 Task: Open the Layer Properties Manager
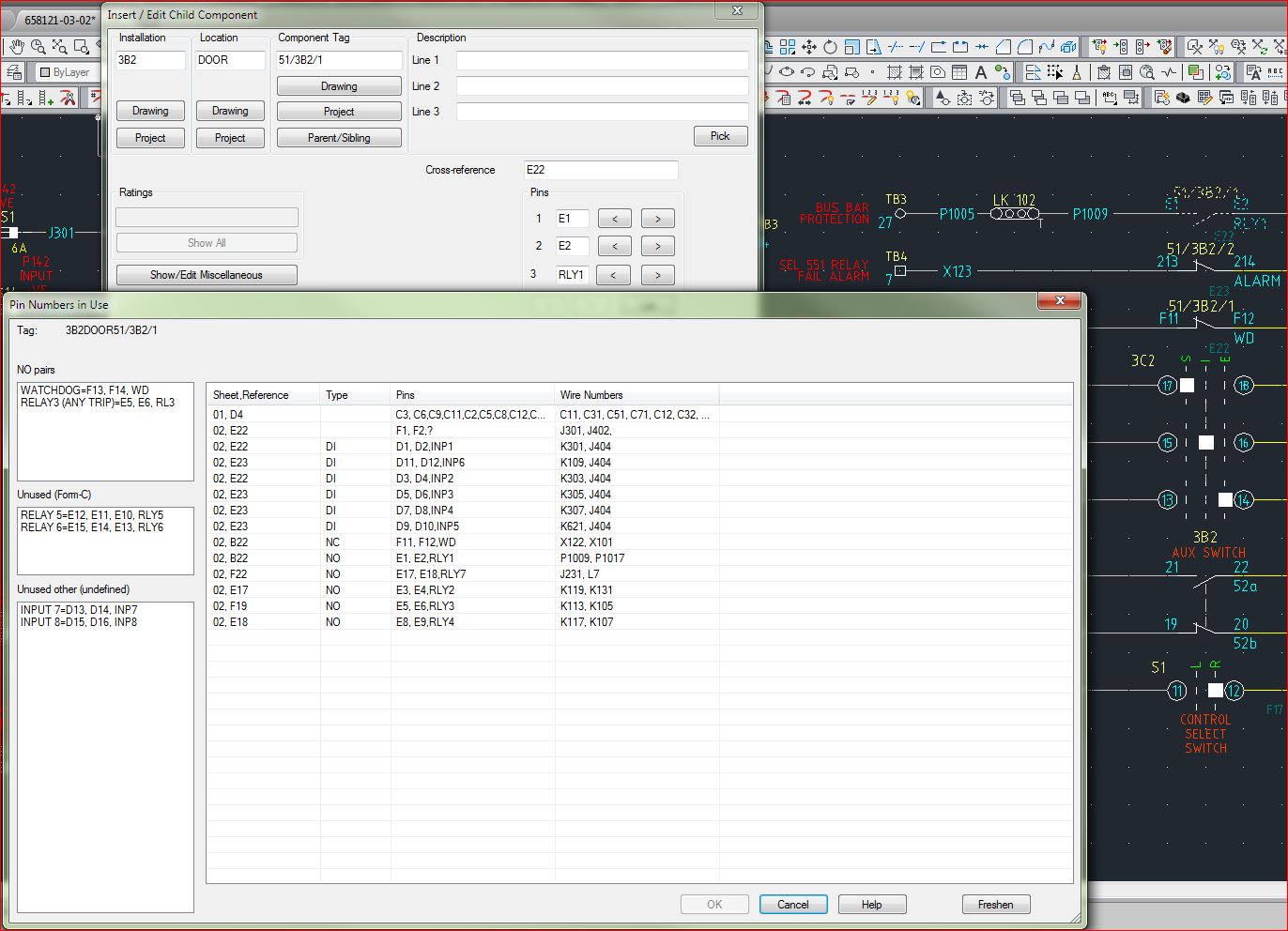(13, 71)
